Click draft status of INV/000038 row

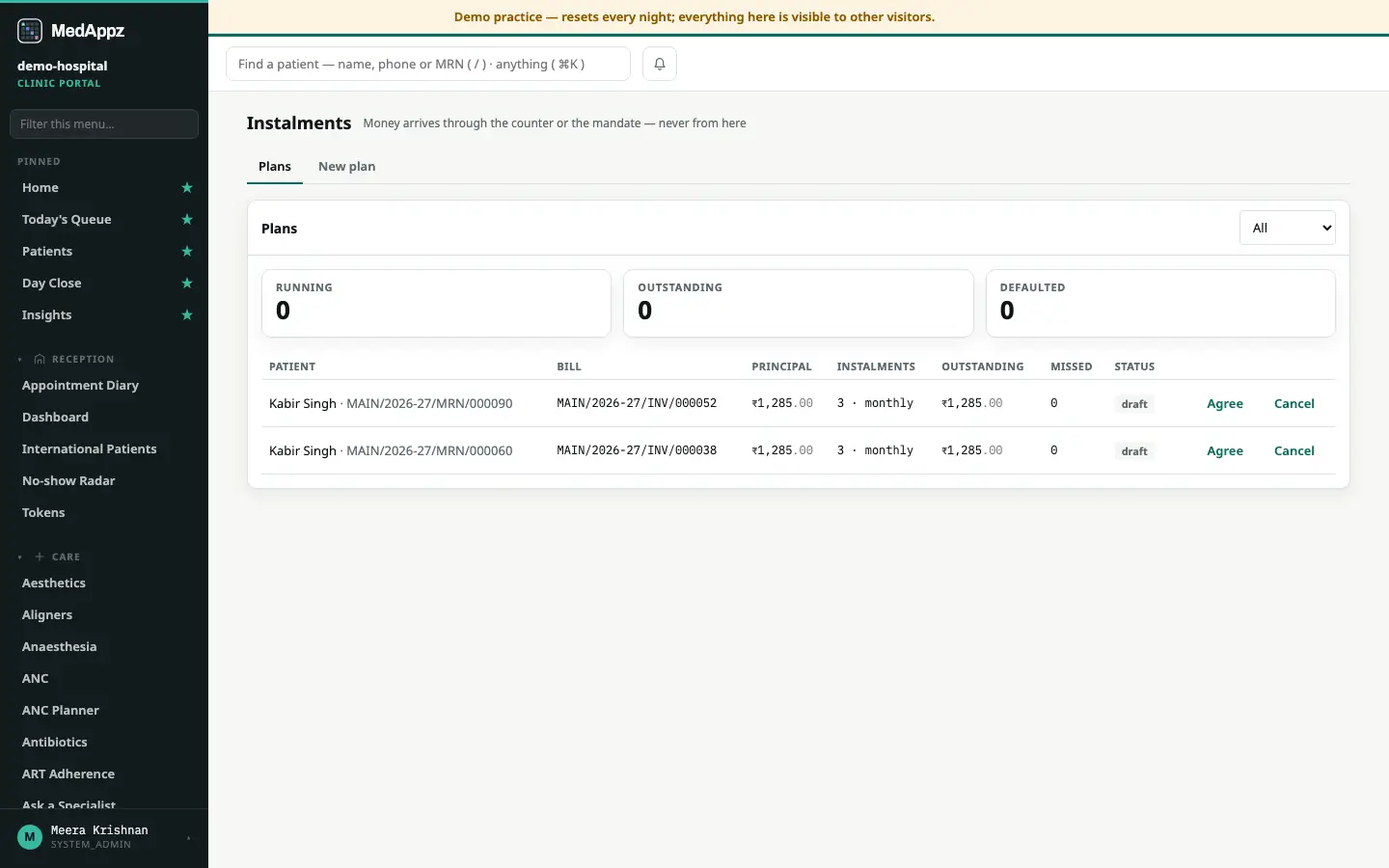click(x=1134, y=451)
